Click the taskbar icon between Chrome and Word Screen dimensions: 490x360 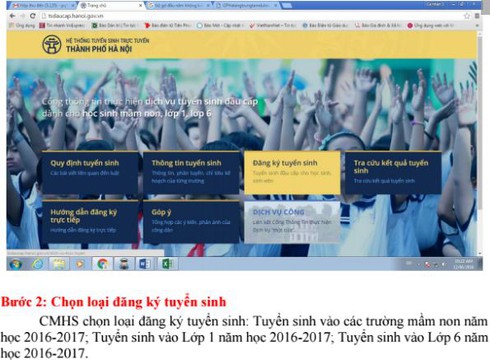[124, 264]
